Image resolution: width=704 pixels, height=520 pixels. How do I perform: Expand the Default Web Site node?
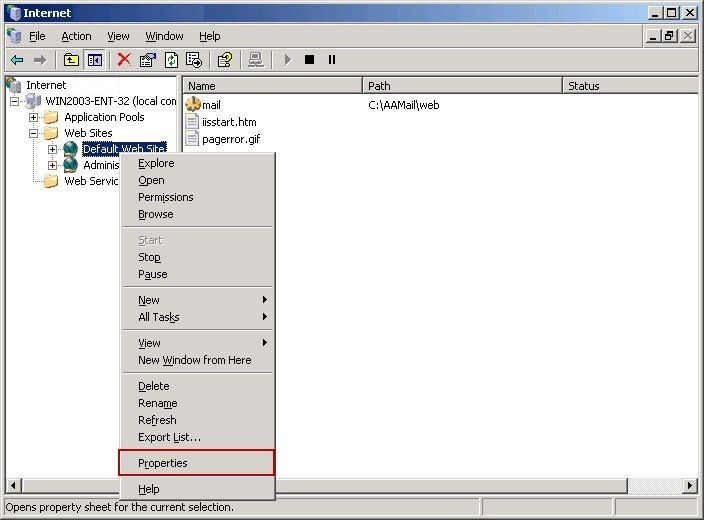click(53, 149)
